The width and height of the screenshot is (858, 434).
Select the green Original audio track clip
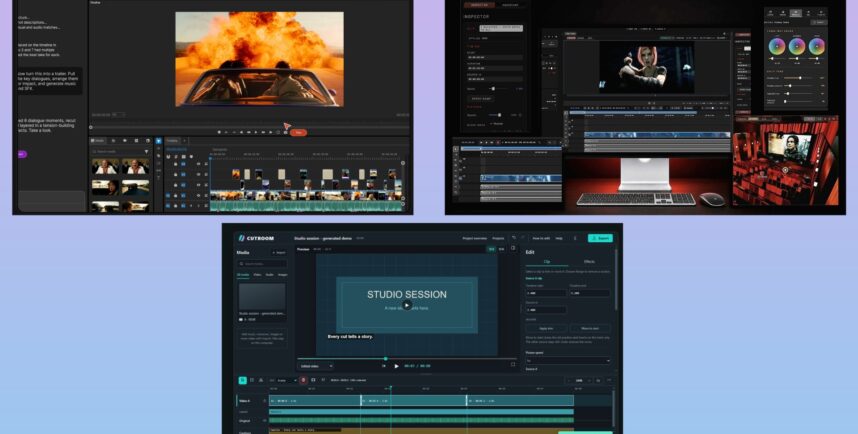[x=421, y=420]
